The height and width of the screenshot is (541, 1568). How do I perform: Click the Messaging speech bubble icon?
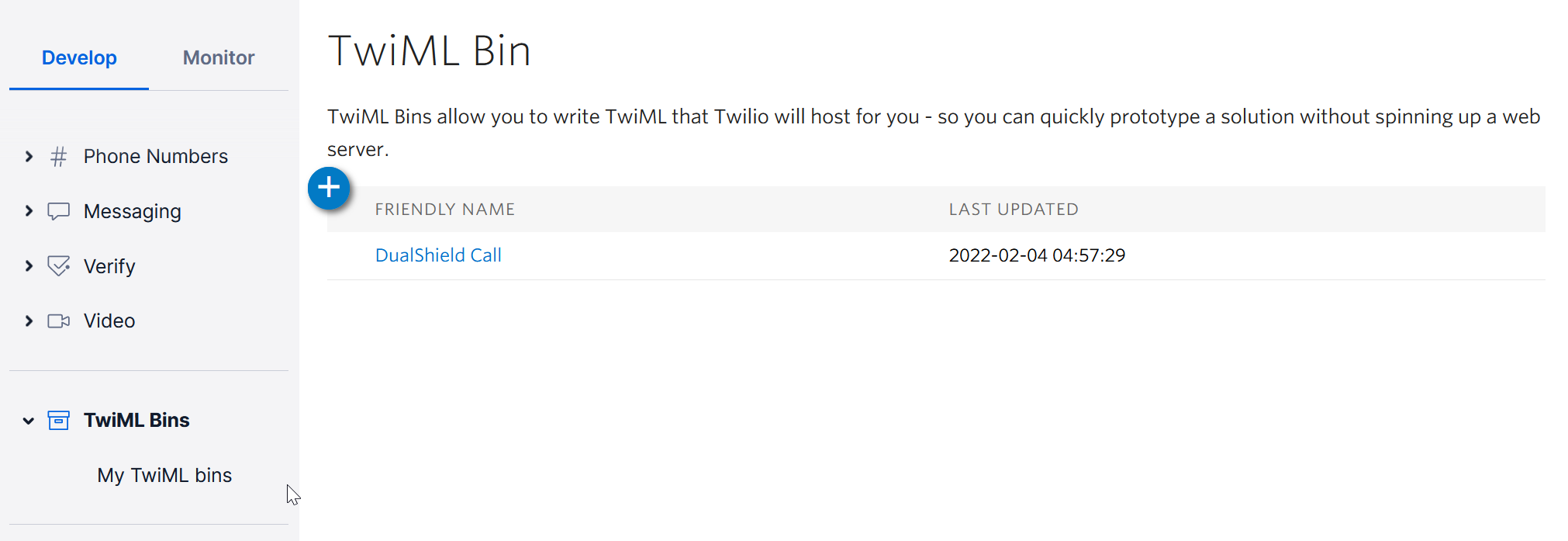coord(58,211)
